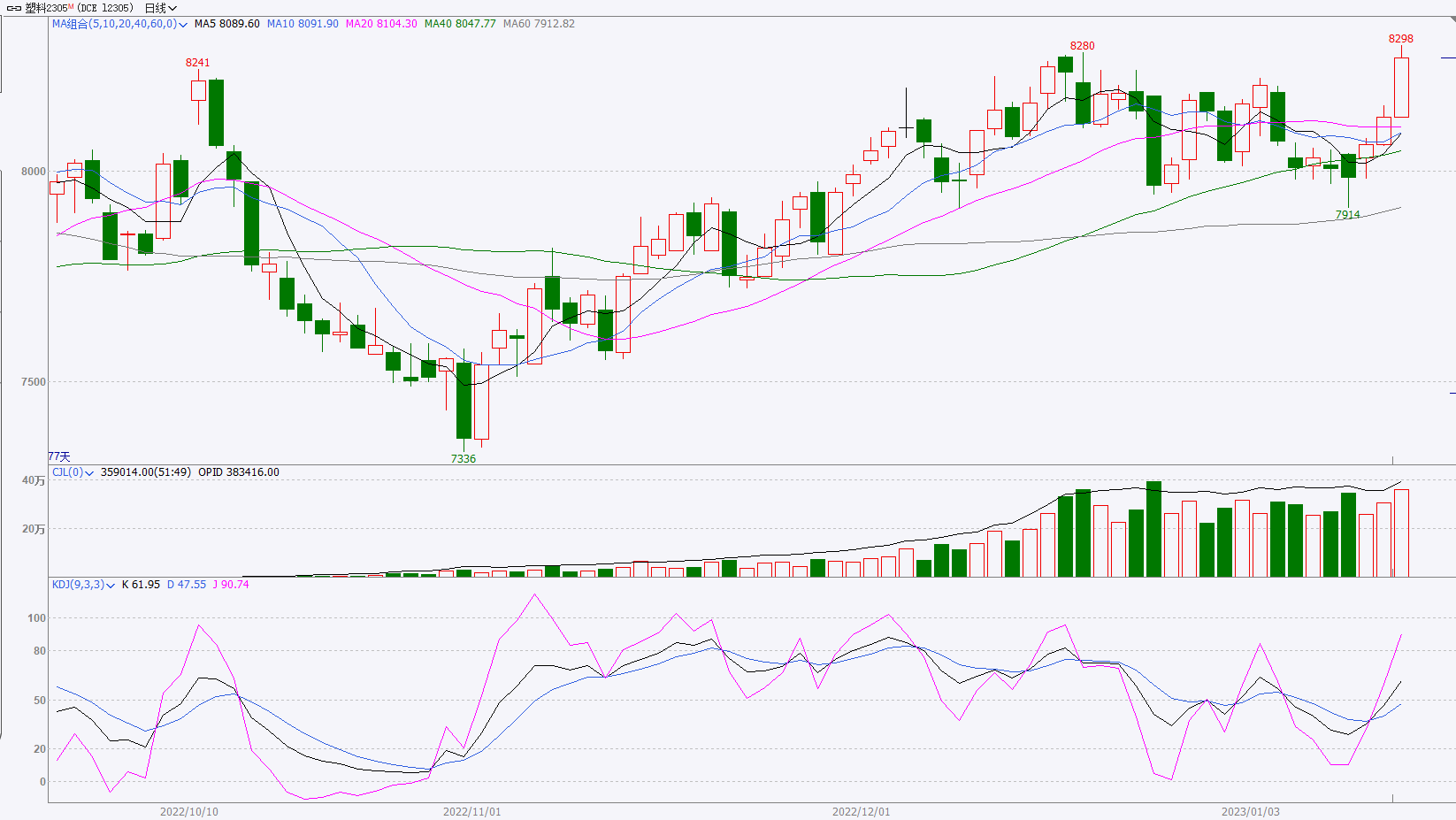Click the 8298 high price marker
The width and height of the screenshot is (1456, 820).
(1400, 39)
